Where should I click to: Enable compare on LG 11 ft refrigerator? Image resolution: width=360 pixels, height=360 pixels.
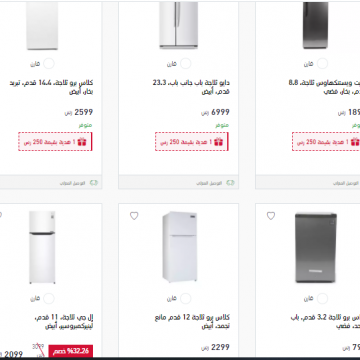point(49,298)
